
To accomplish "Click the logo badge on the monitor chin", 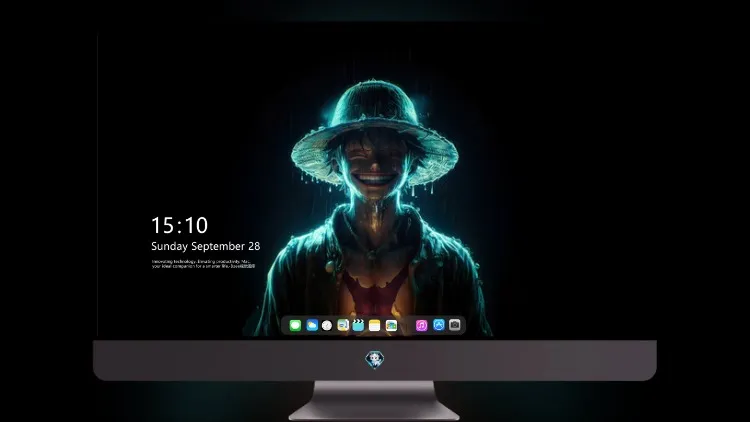I will (375, 359).
